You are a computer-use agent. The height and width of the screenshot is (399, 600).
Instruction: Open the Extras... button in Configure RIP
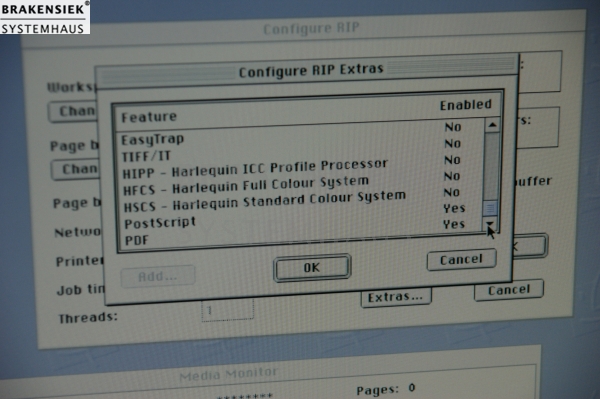[x=396, y=297]
